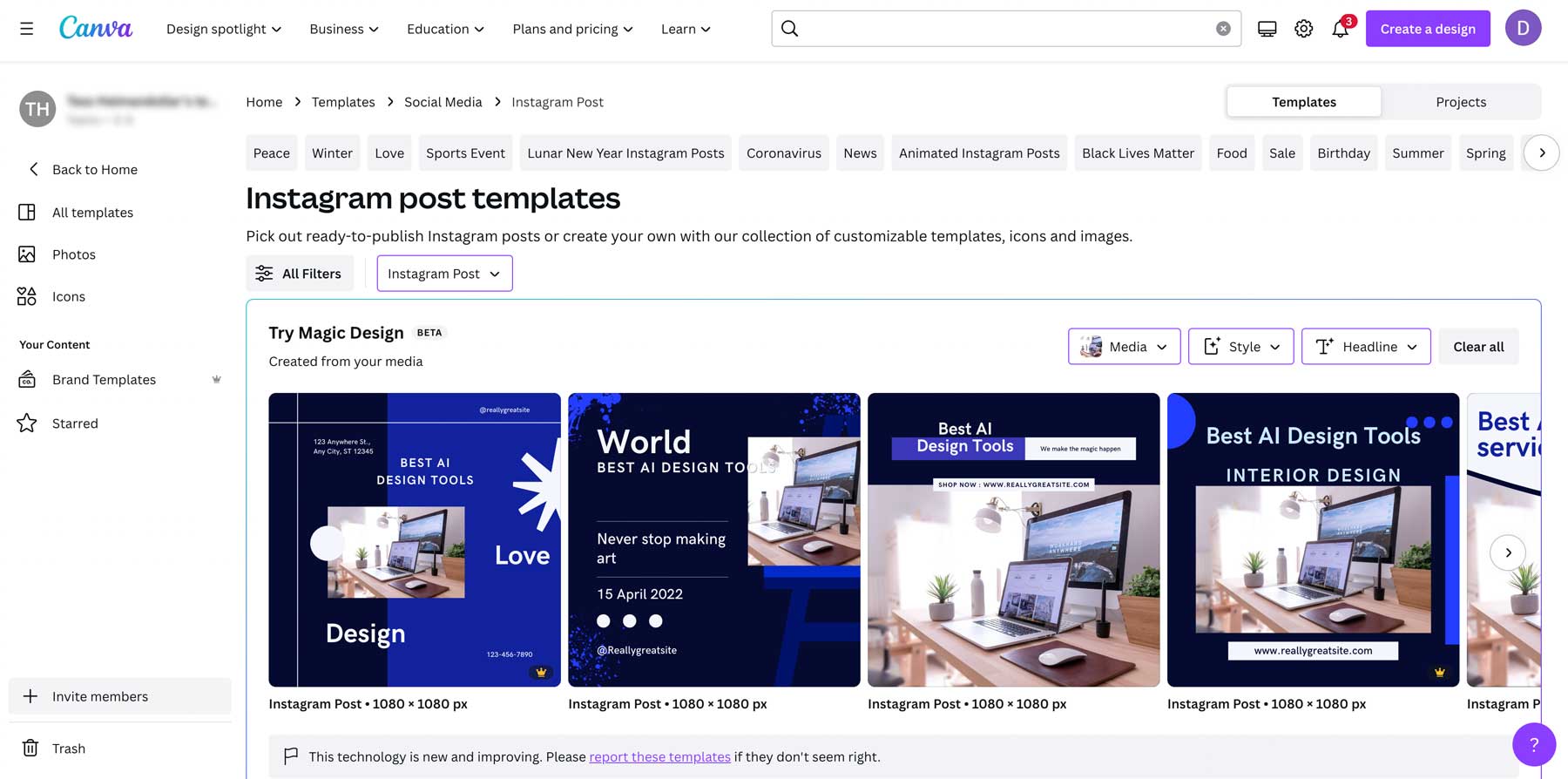The width and height of the screenshot is (1568, 779).
Task: Open Starred items in sidebar
Action: click(75, 423)
